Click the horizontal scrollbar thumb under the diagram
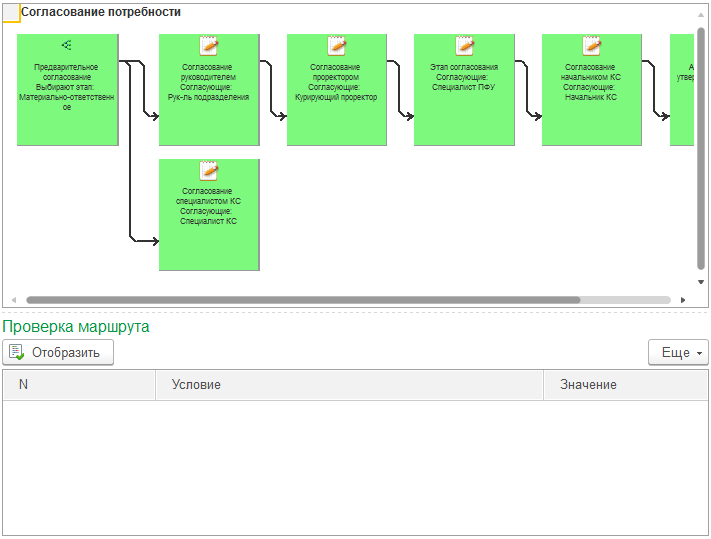 (x=300, y=300)
